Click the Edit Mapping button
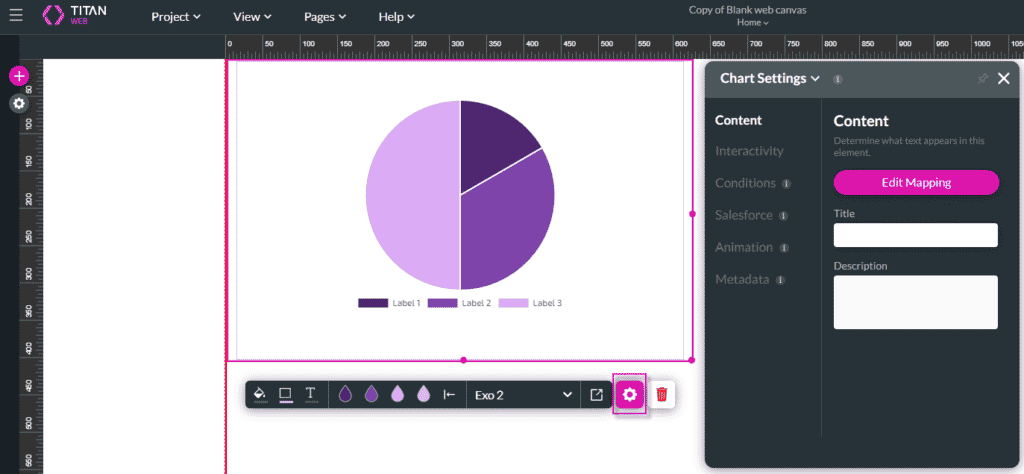 coord(916,183)
